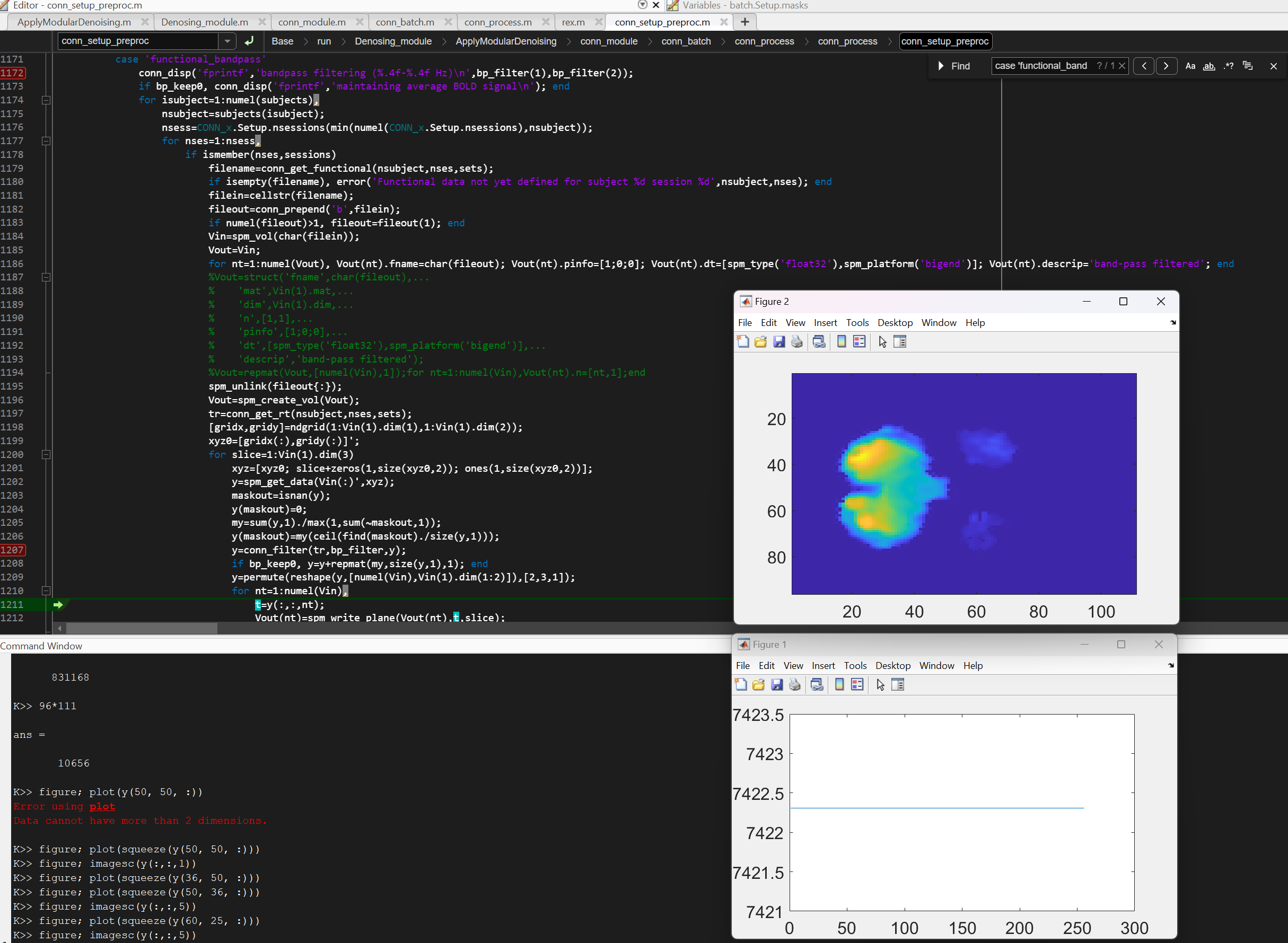Go to next Find match
The width and height of the screenshot is (1288, 943).
click(1166, 66)
